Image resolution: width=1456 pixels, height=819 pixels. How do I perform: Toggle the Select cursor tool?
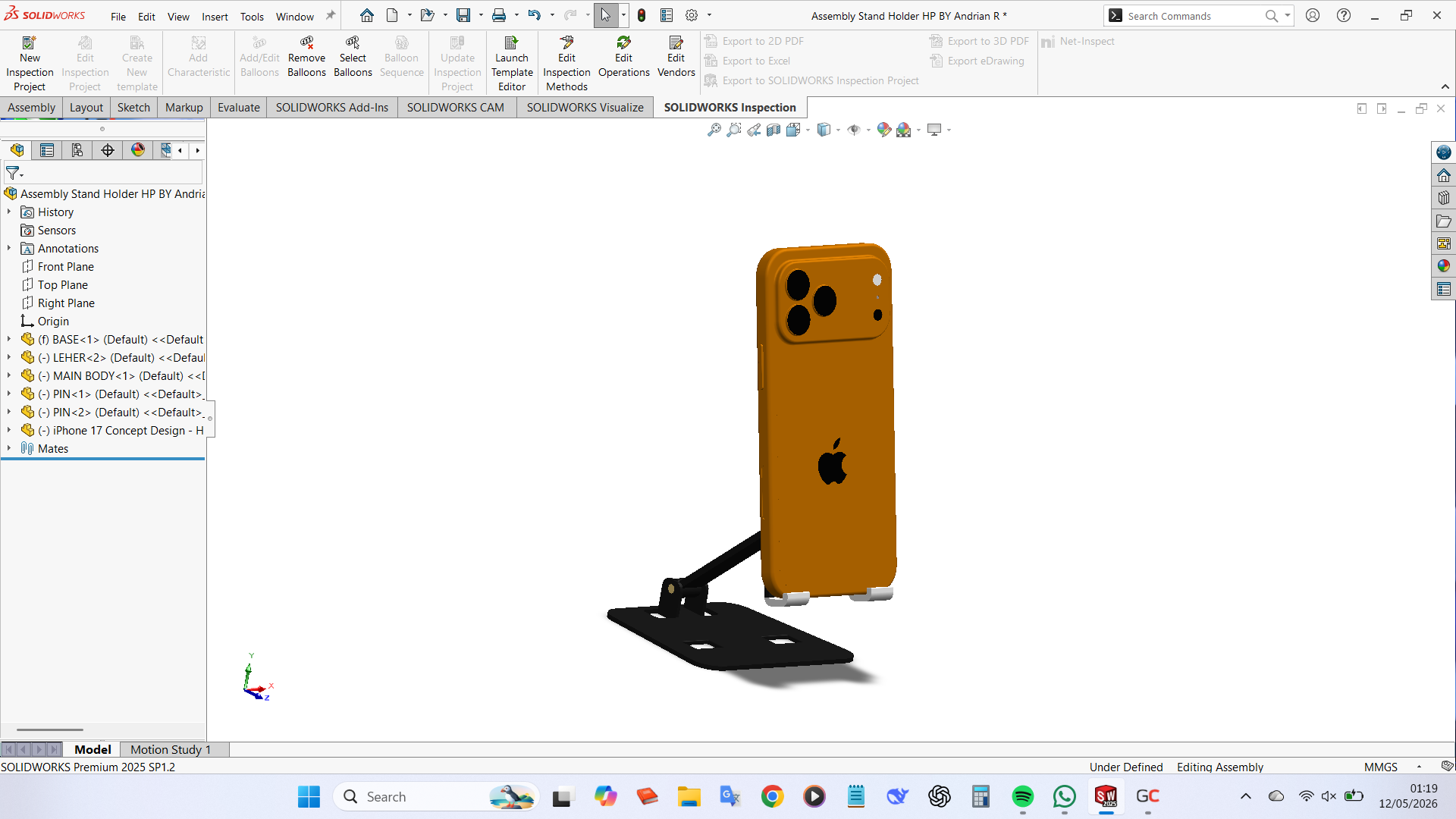click(x=606, y=15)
